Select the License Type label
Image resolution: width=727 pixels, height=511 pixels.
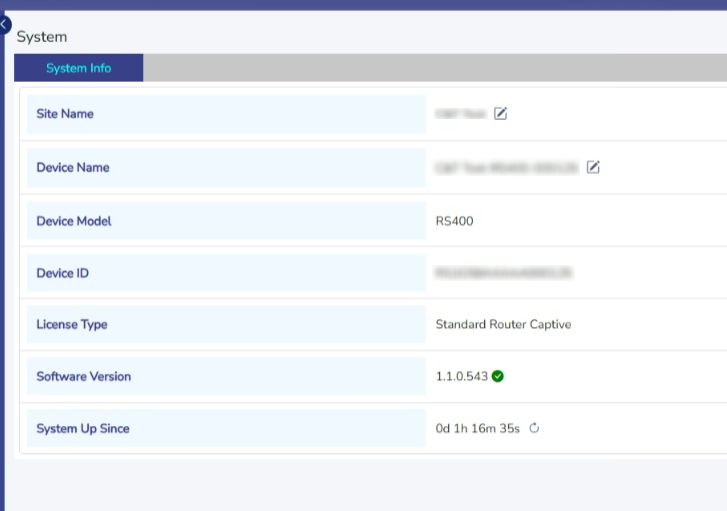[72, 325]
